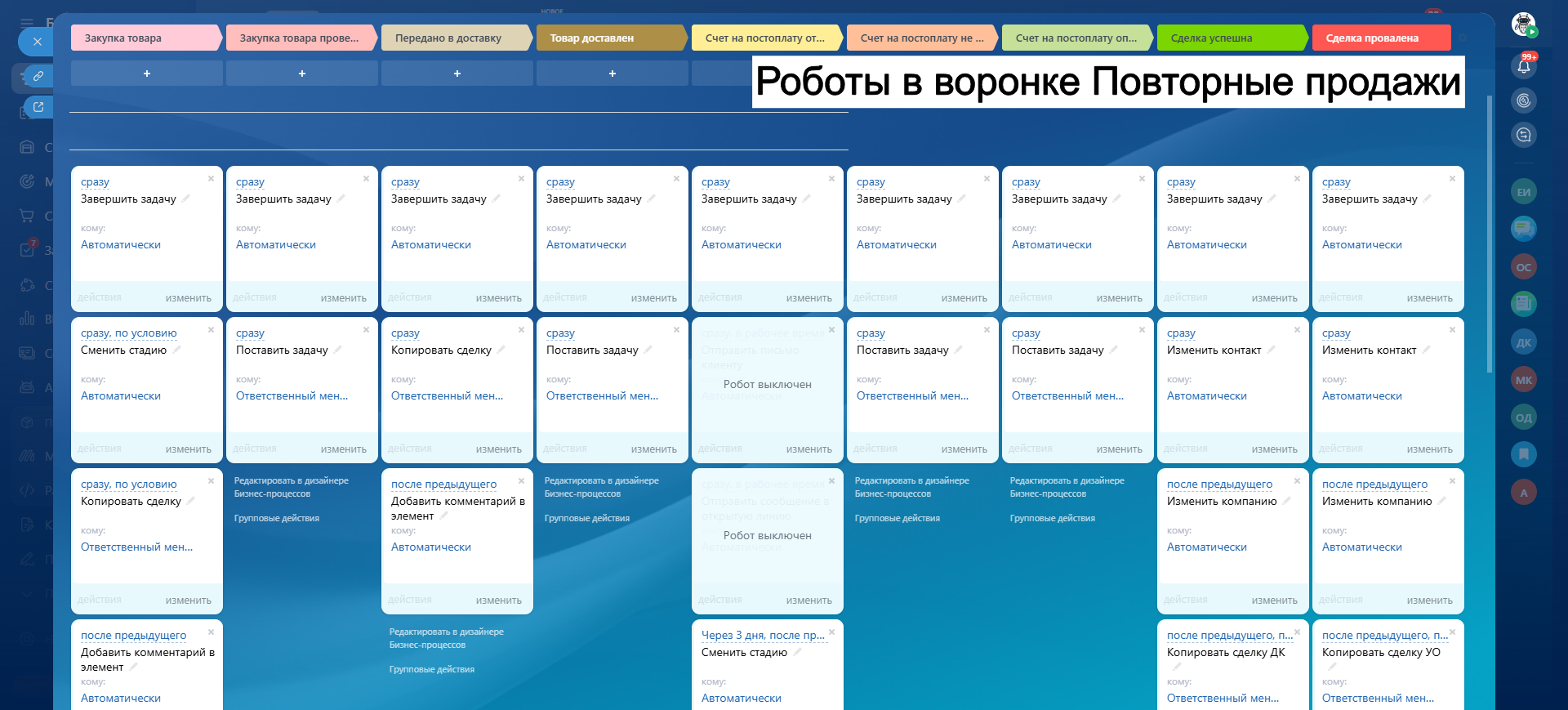Screen dimensions: 1568x710
Task: Click the gear icon beside Сделка провалена
Action: click(x=1463, y=38)
